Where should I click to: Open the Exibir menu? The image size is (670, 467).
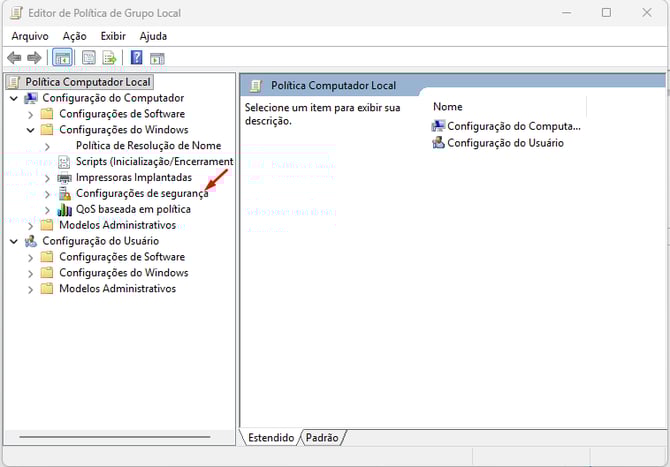pyautogui.click(x=113, y=36)
